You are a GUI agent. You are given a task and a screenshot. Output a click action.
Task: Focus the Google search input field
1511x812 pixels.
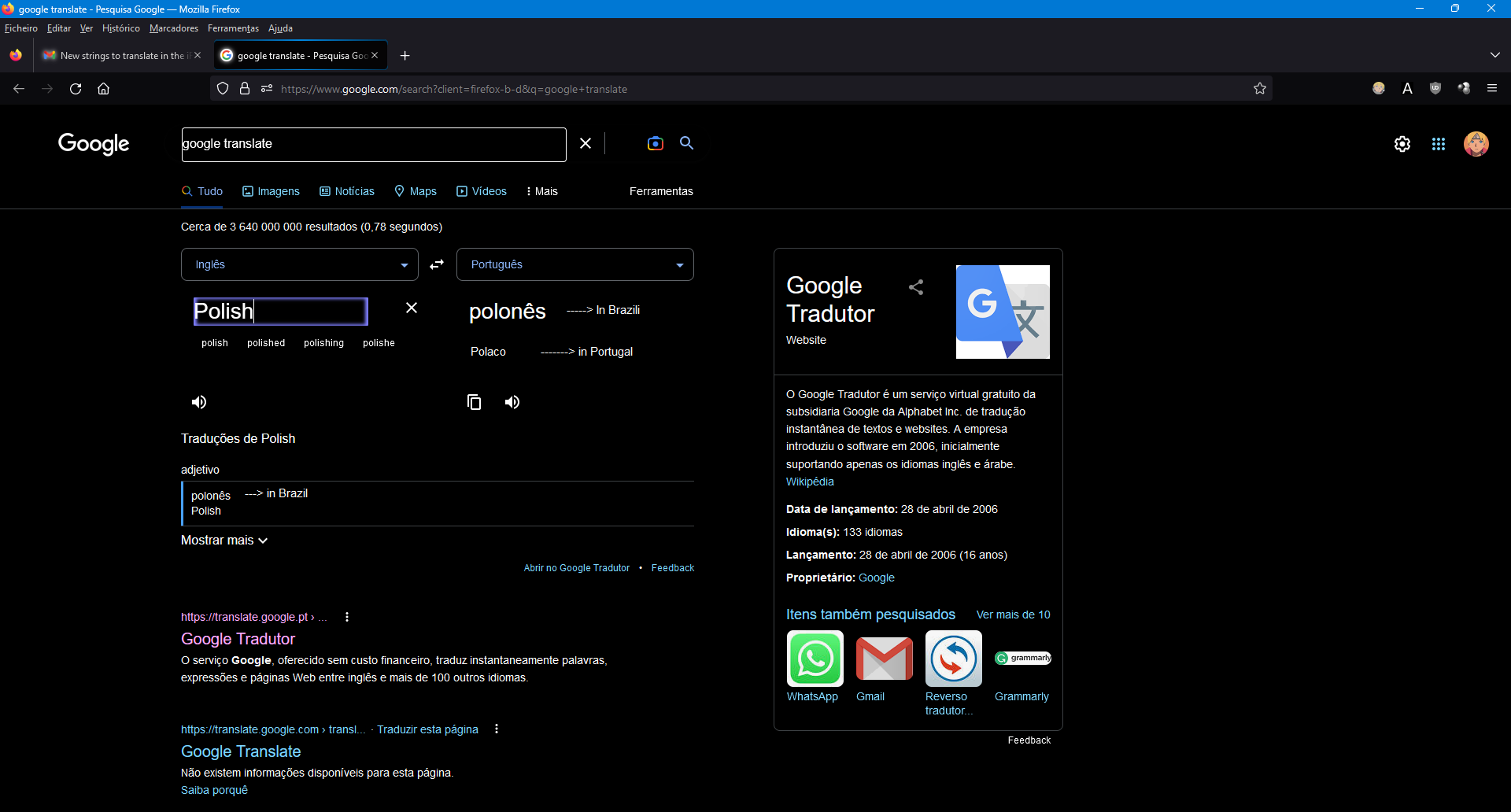pyautogui.click(x=374, y=144)
